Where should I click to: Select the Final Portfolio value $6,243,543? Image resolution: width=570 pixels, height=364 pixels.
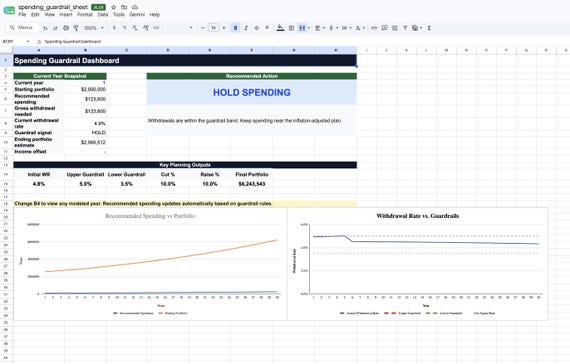point(252,184)
